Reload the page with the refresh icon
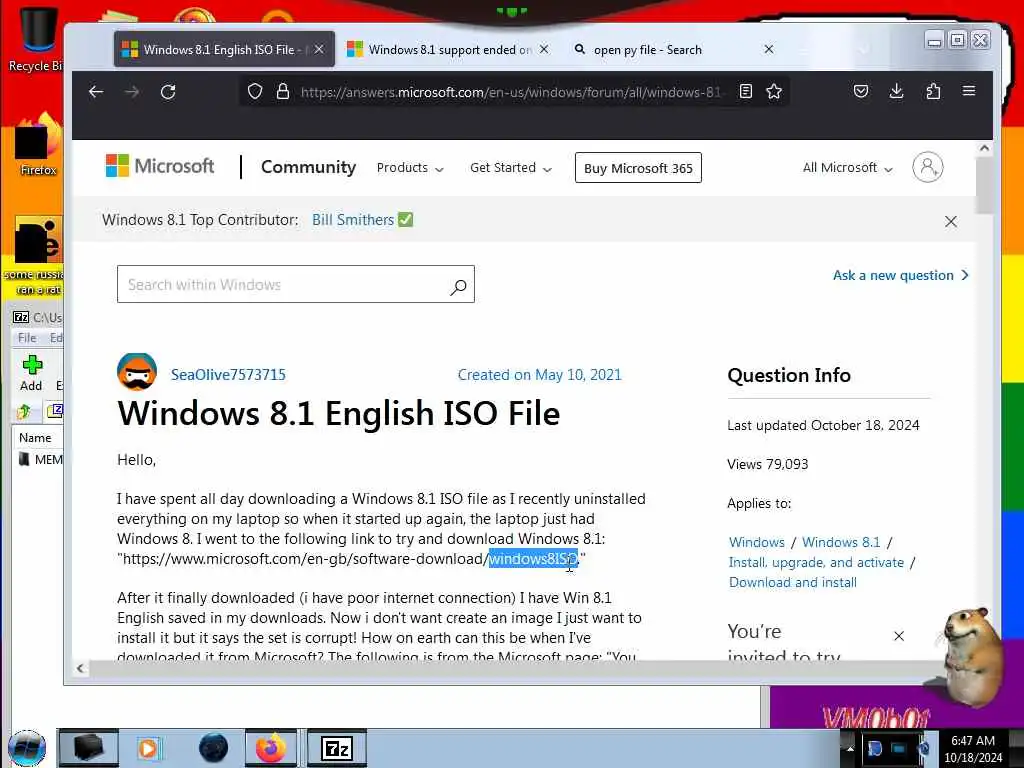1024x768 pixels. (x=168, y=92)
